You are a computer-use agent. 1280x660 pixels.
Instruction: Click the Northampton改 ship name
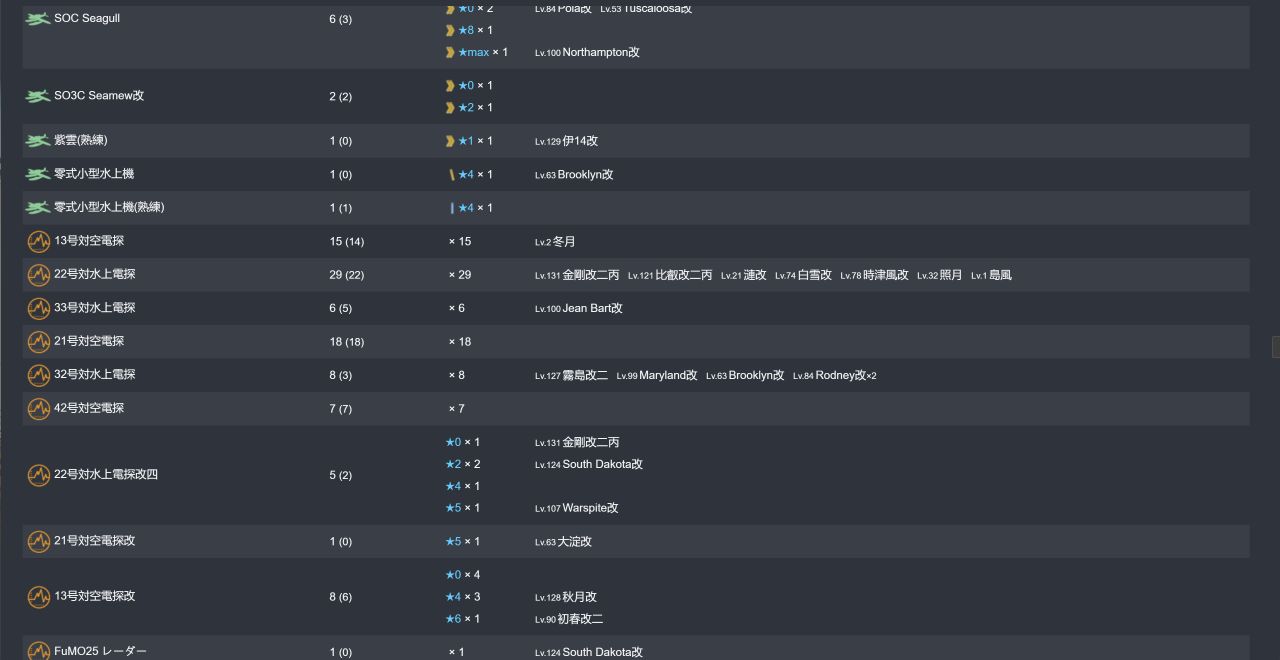[600, 52]
